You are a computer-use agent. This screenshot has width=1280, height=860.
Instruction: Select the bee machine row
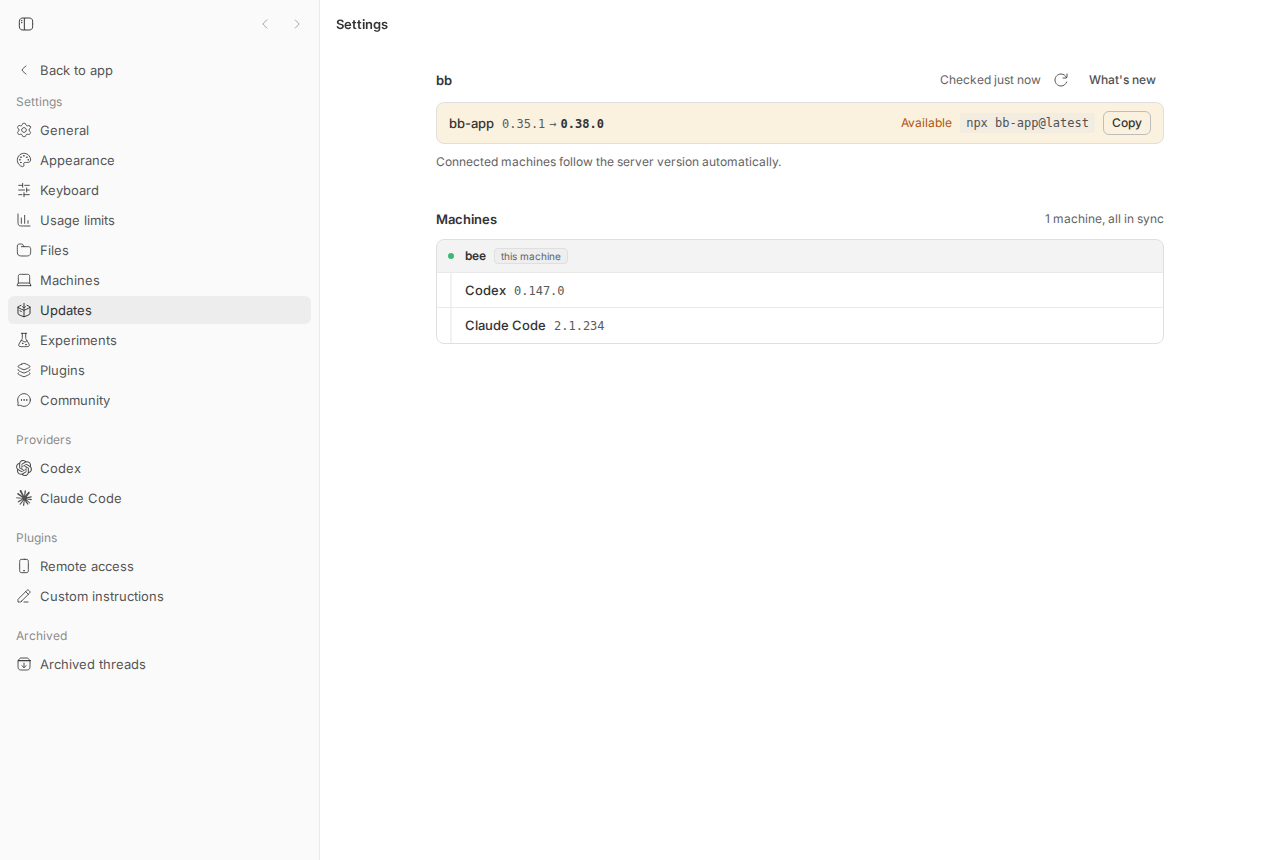[x=800, y=256]
